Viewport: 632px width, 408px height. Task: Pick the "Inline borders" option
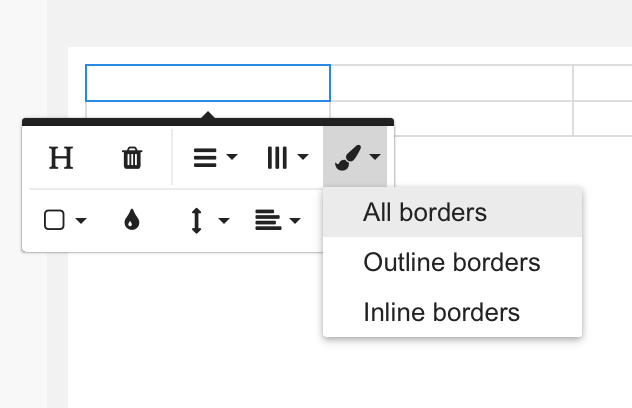(x=441, y=312)
